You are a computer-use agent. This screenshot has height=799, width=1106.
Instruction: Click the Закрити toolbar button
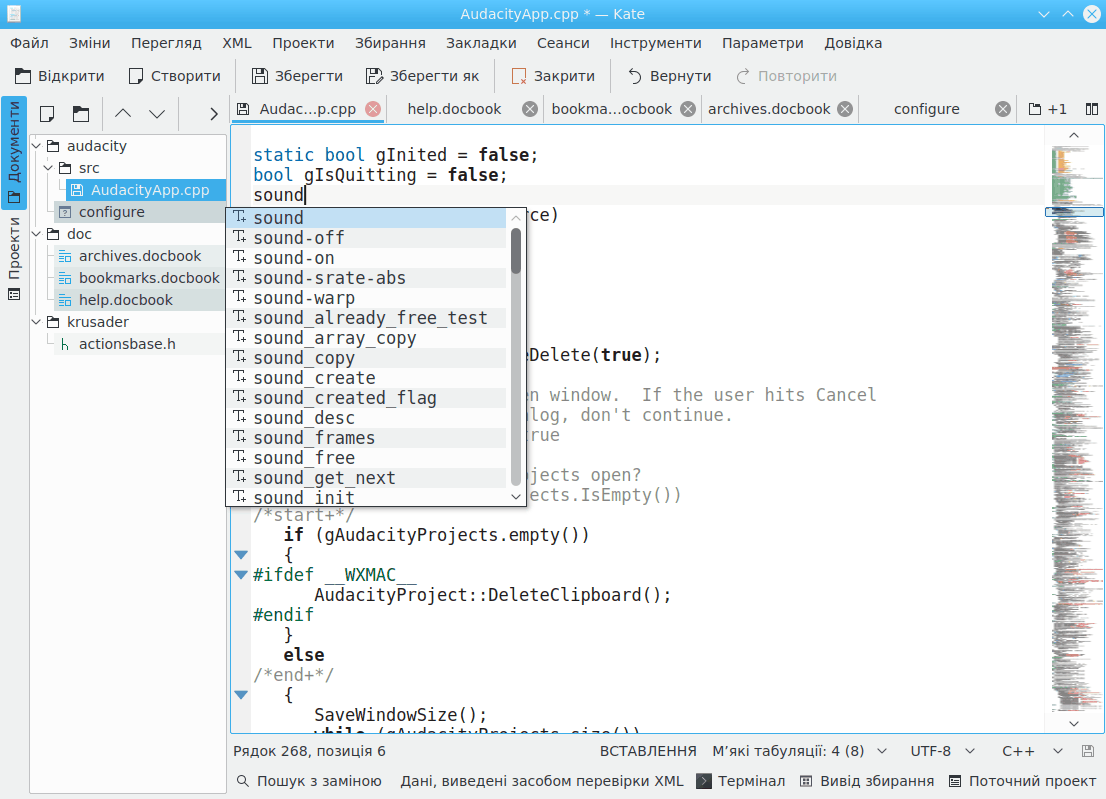pos(553,76)
